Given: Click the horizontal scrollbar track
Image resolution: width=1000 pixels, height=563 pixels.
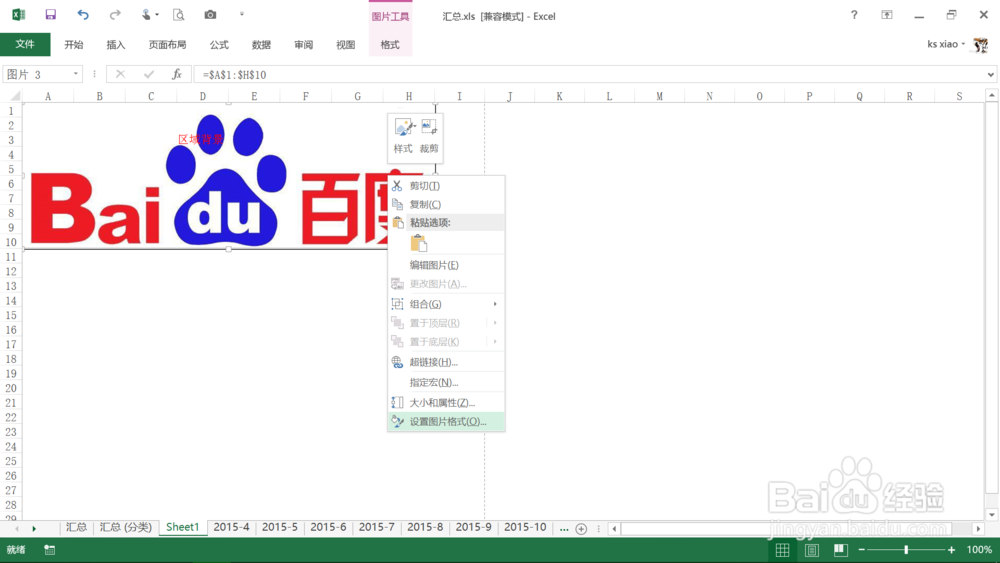Looking at the screenshot, I should click(x=795, y=529).
